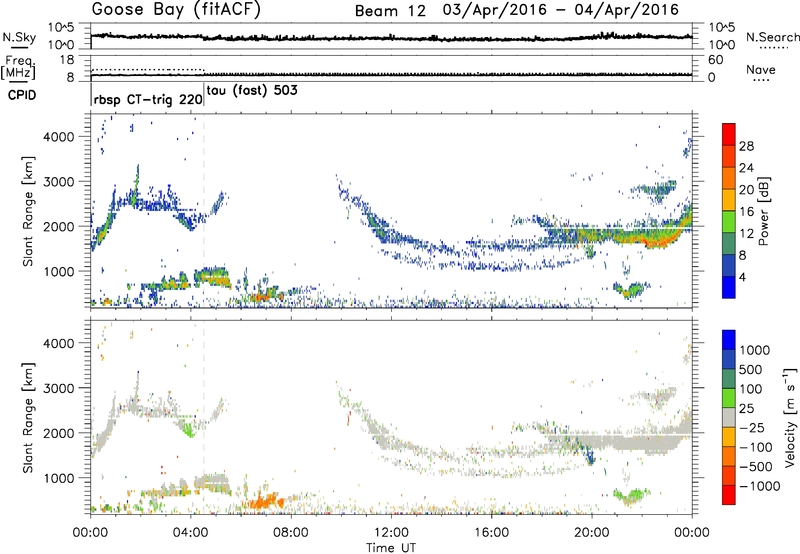Click the '-25' value on Velocity color bar

(751, 427)
